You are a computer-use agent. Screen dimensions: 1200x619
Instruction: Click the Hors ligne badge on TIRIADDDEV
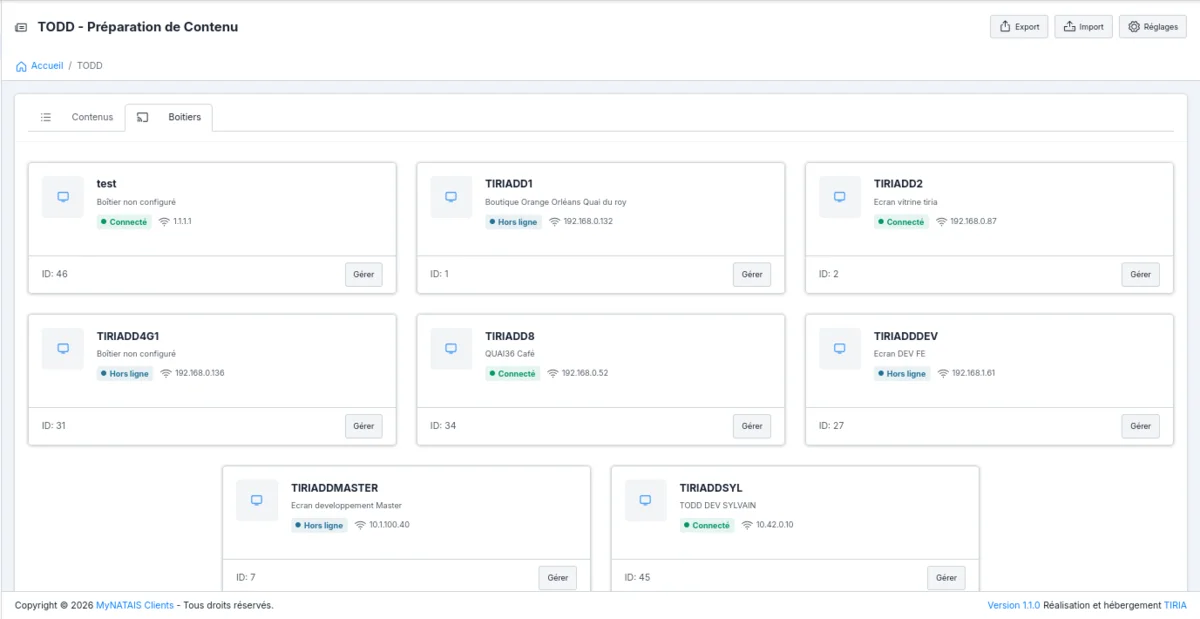coord(902,374)
